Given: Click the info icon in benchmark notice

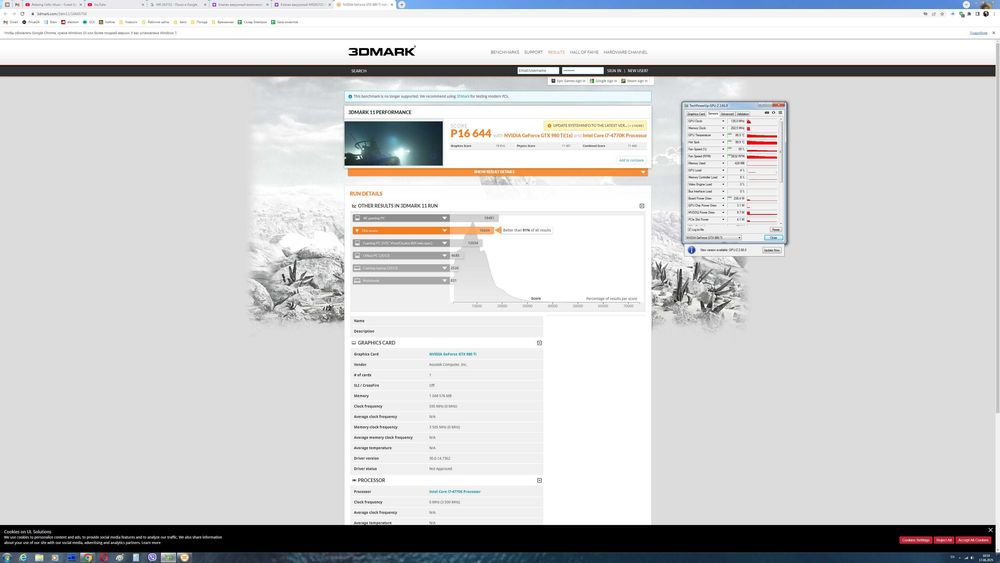Looking at the screenshot, I should pyautogui.click(x=349, y=96).
